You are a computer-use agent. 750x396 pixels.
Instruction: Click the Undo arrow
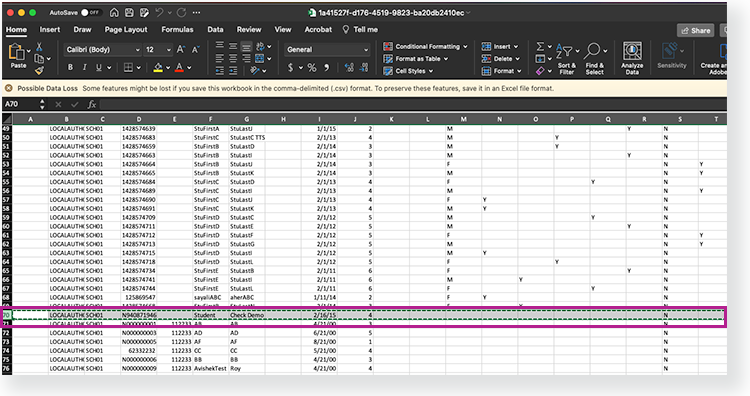coord(159,12)
